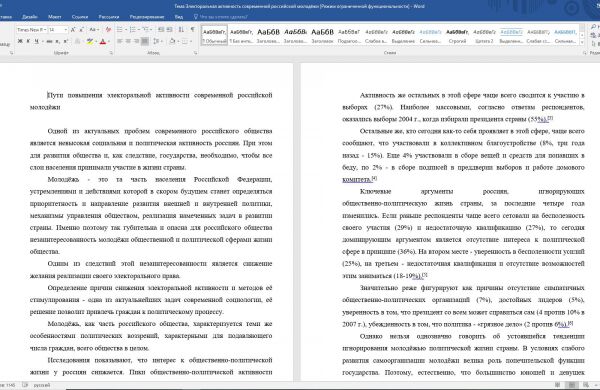Apply the red font color
Image resolution: width=600 pixels, height=390 pixels.
tap(103, 41)
